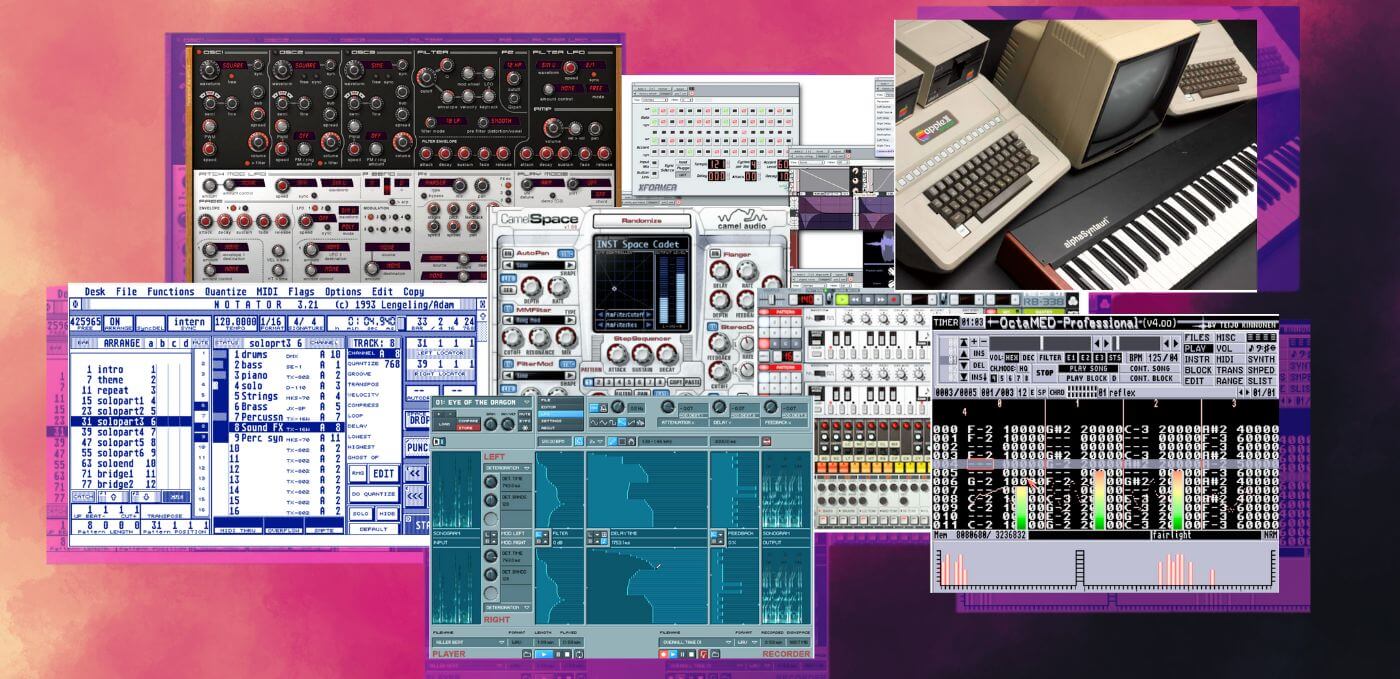Open Notator's File menu
Viewport: 1400px width, 679px height.
coord(127,292)
